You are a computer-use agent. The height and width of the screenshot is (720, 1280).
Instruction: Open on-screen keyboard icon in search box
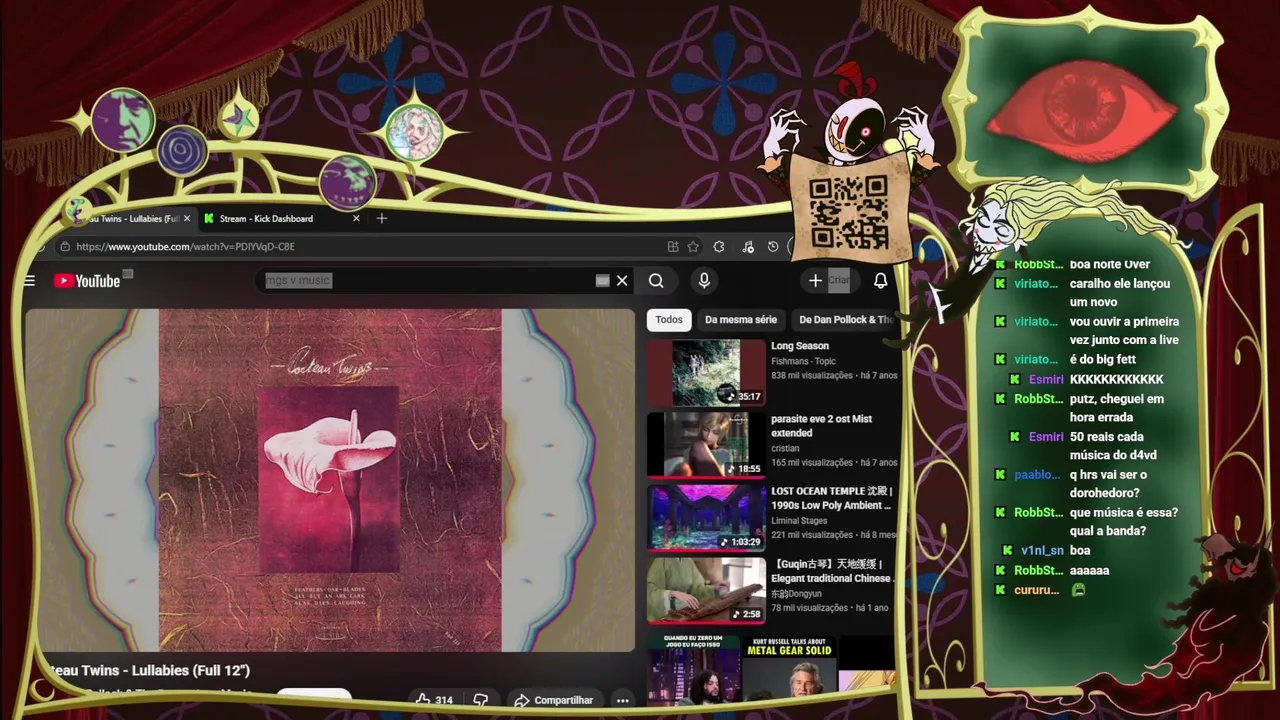coord(602,281)
